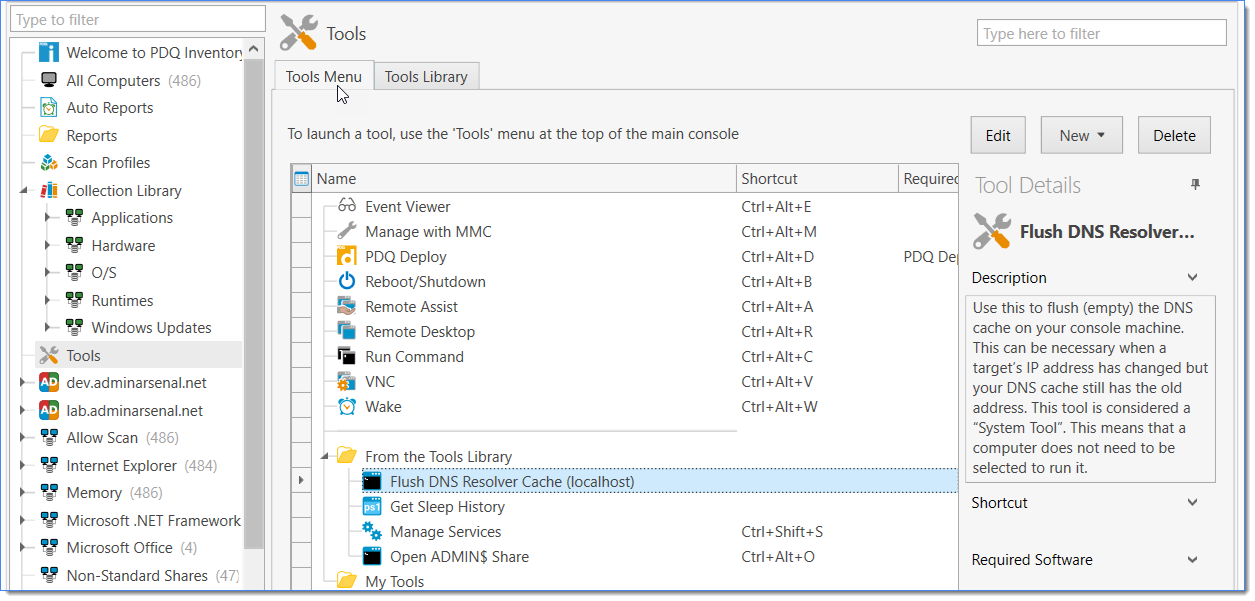Screen dimensions: 1255x601
Task: Expand the Required Software section chevron
Action: pos(1192,560)
